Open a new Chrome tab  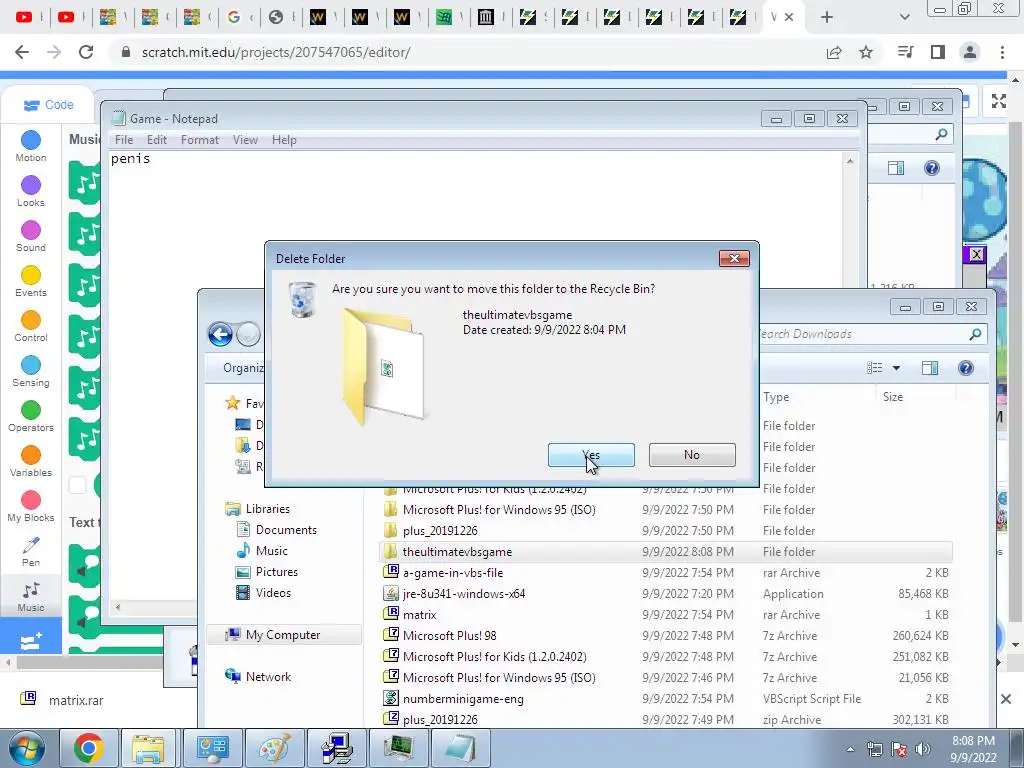[827, 17]
